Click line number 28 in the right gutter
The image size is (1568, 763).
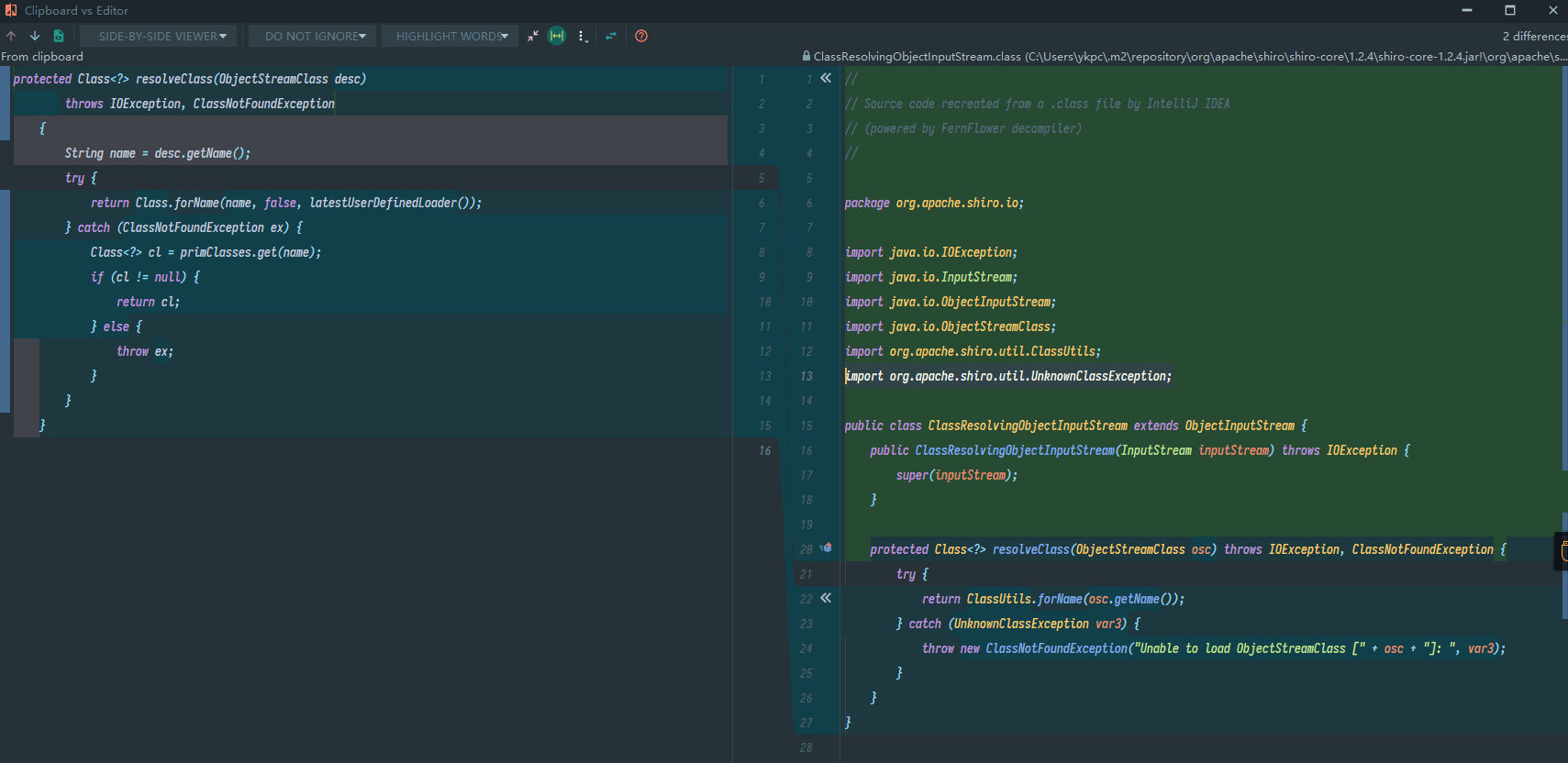pos(806,747)
